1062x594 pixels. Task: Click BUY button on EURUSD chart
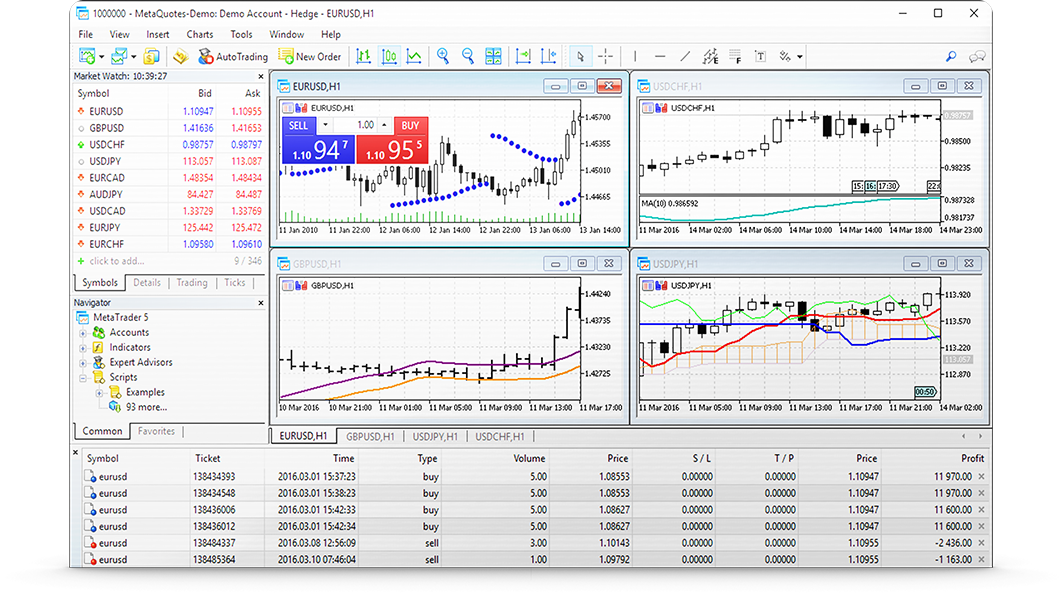[x=410, y=125]
